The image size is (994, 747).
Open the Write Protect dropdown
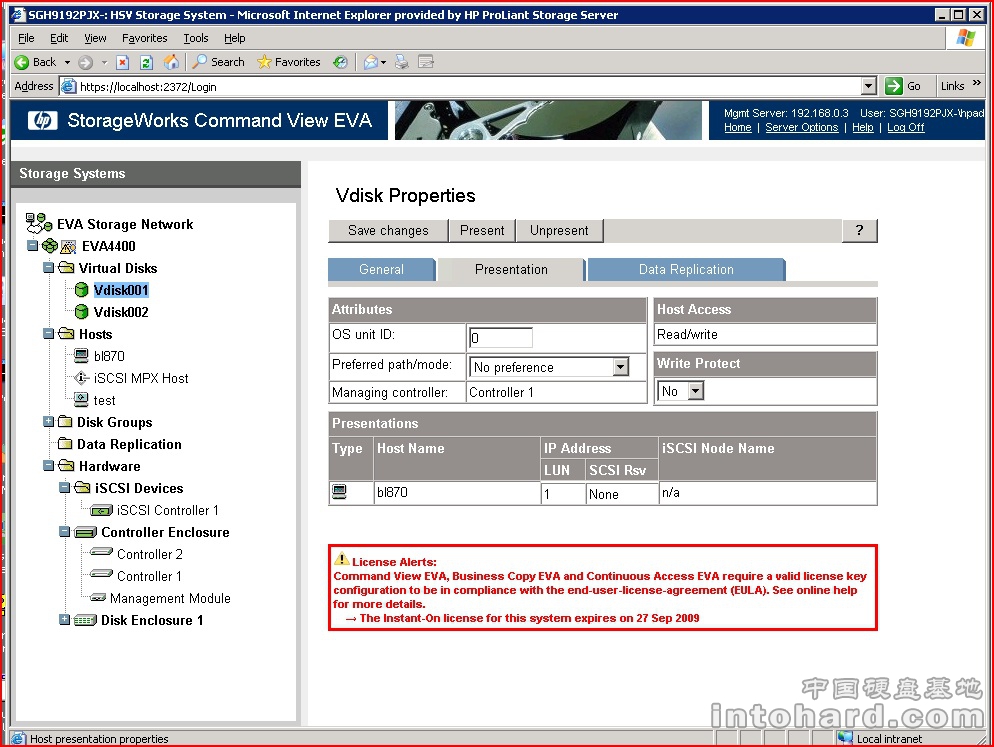coord(696,391)
